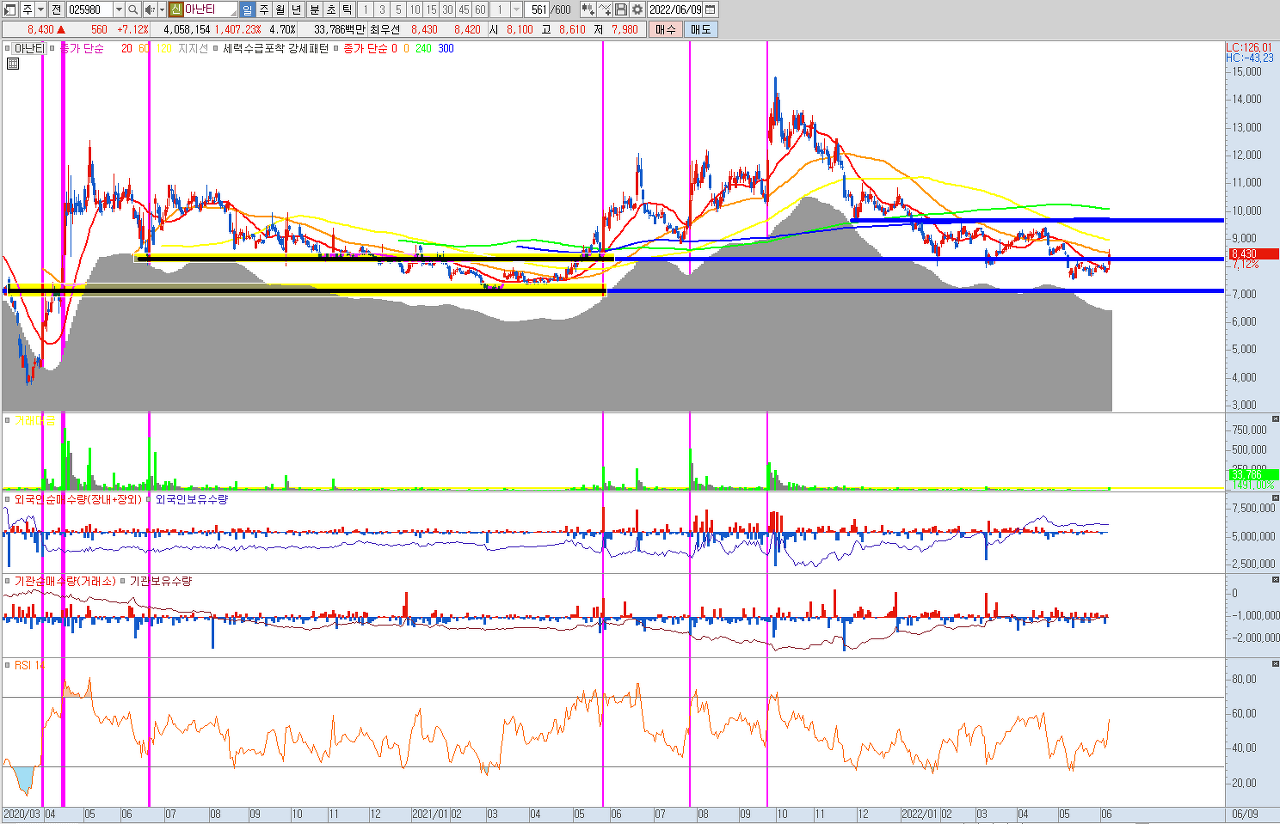1280x824 pixels.
Task: Choose interval 1 button
Action: pos(365,9)
